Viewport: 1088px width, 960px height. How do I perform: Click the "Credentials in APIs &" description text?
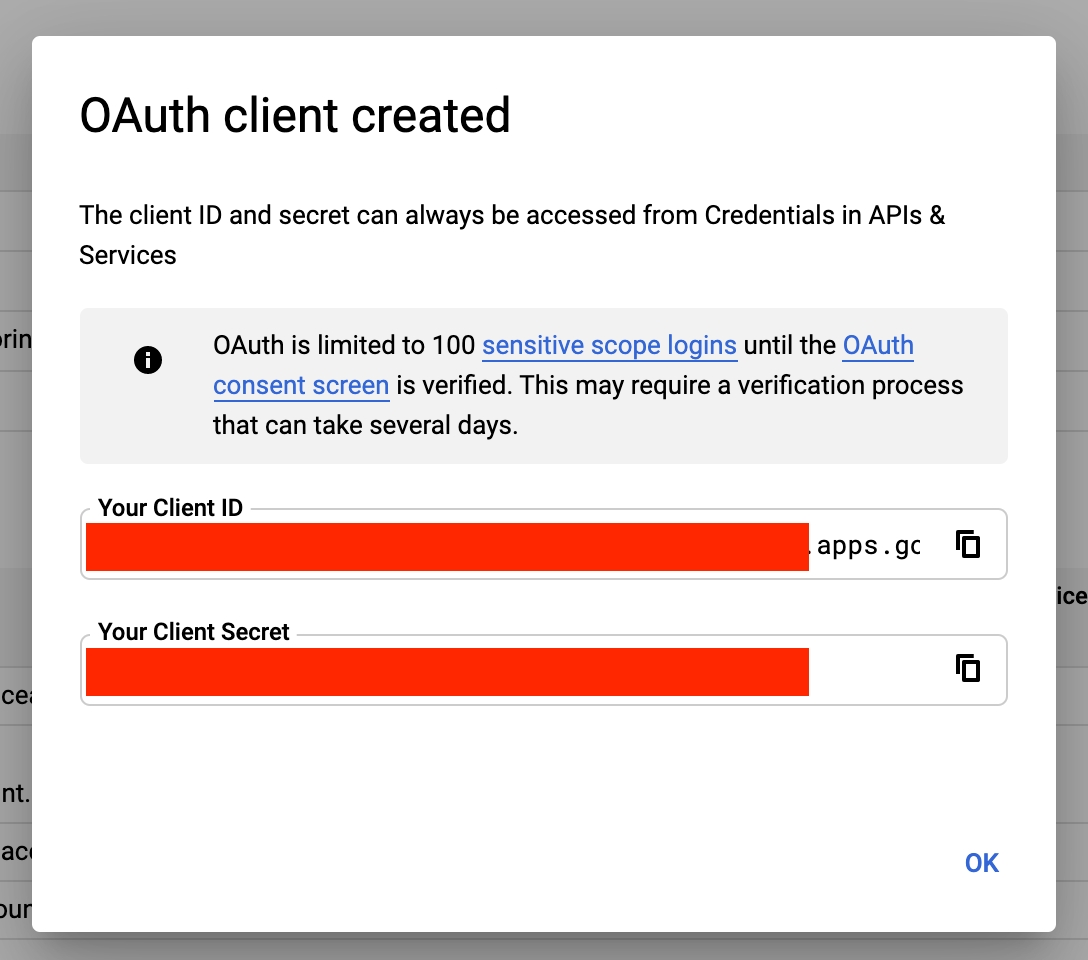(x=825, y=215)
